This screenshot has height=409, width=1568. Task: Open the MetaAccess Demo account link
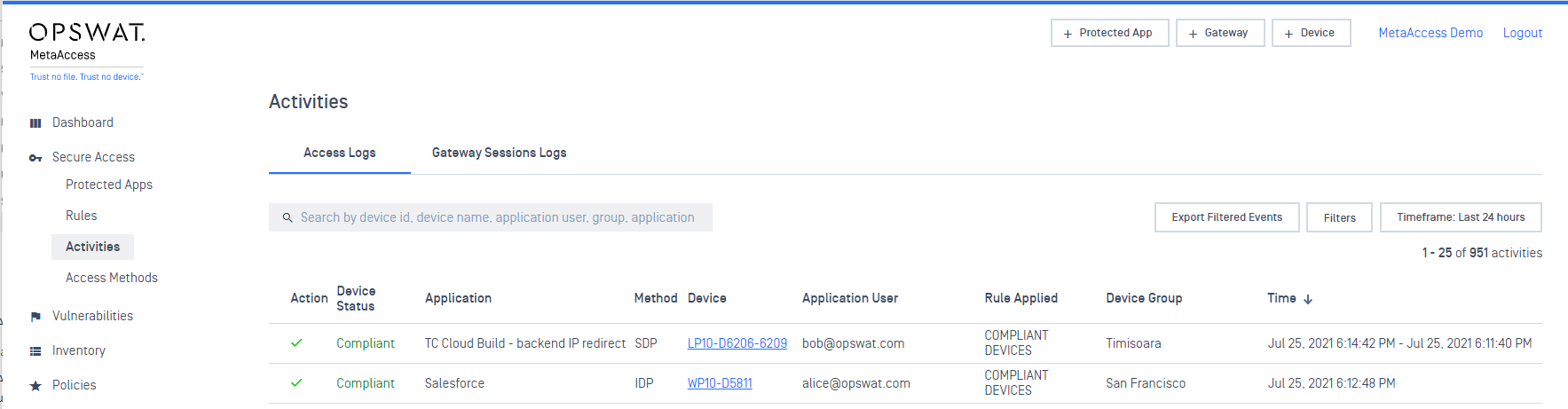click(1430, 33)
